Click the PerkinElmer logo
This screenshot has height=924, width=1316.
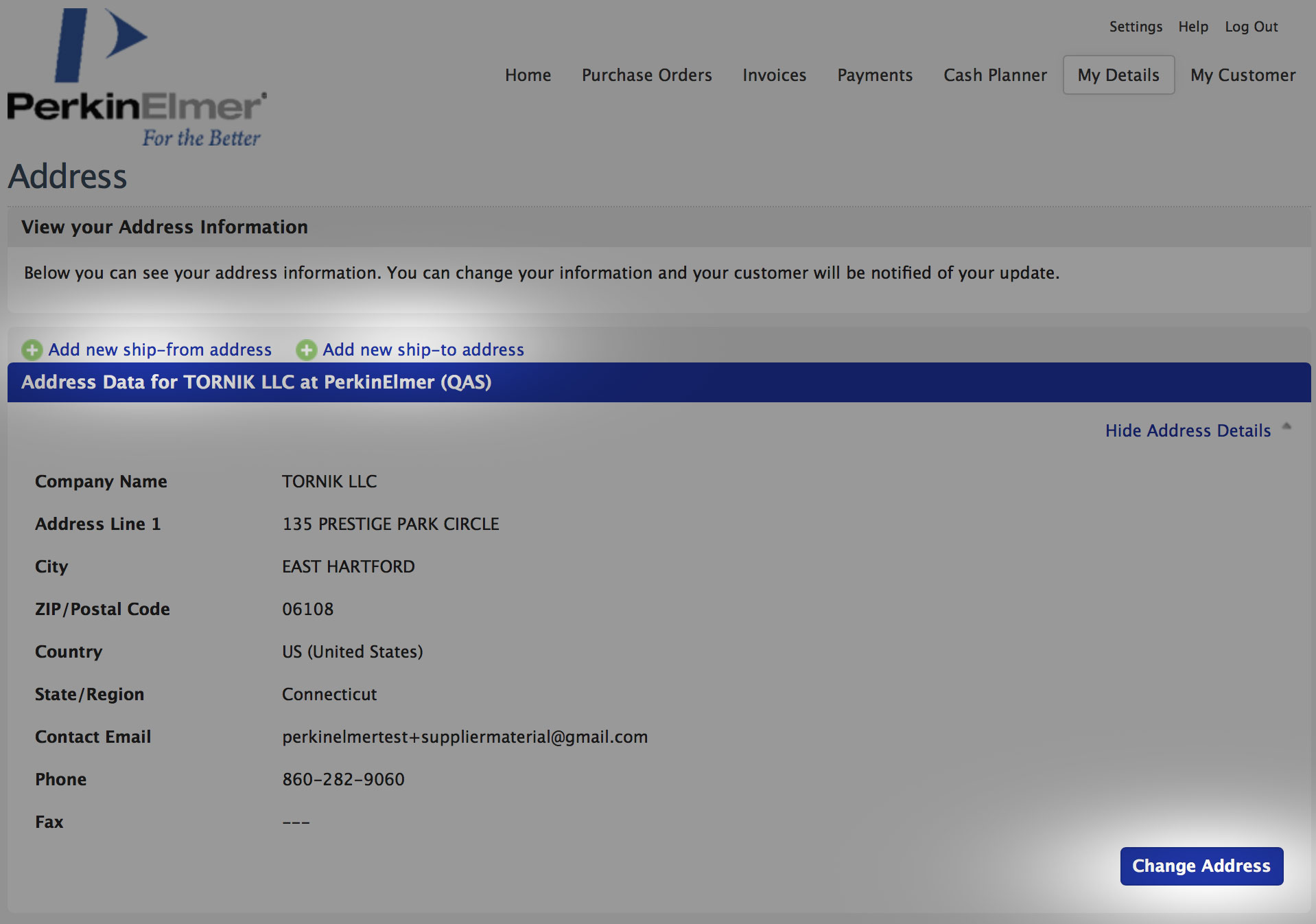point(137,78)
